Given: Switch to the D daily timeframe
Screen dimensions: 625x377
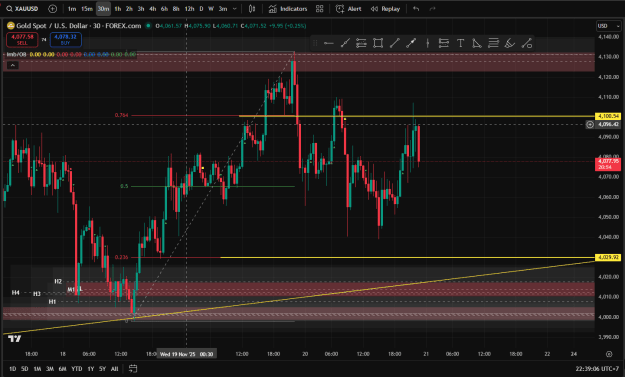Looking at the screenshot, I should (201, 9).
